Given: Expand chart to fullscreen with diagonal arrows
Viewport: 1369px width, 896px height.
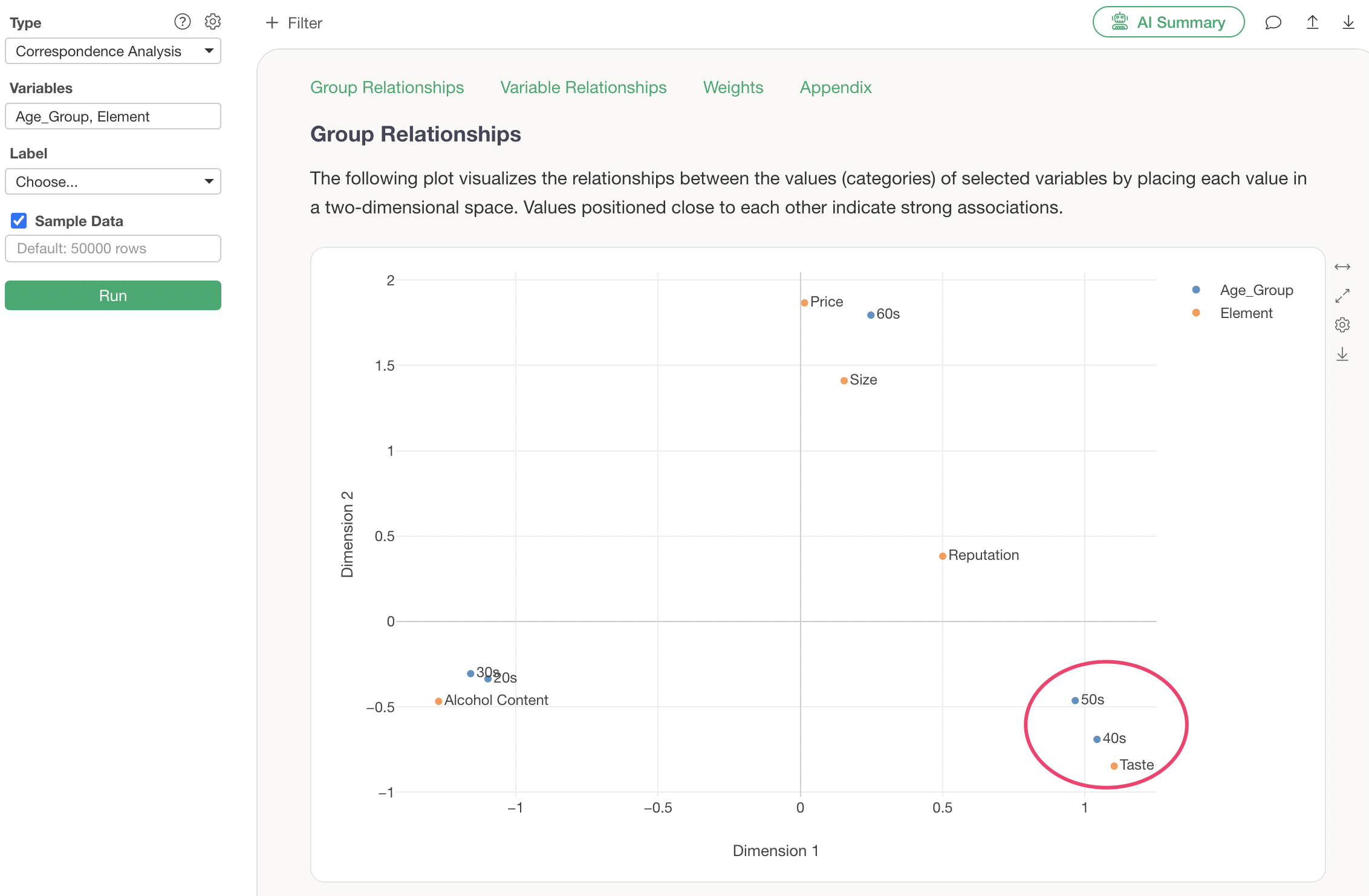Looking at the screenshot, I should pyautogui.click(x=1342, y=296).
